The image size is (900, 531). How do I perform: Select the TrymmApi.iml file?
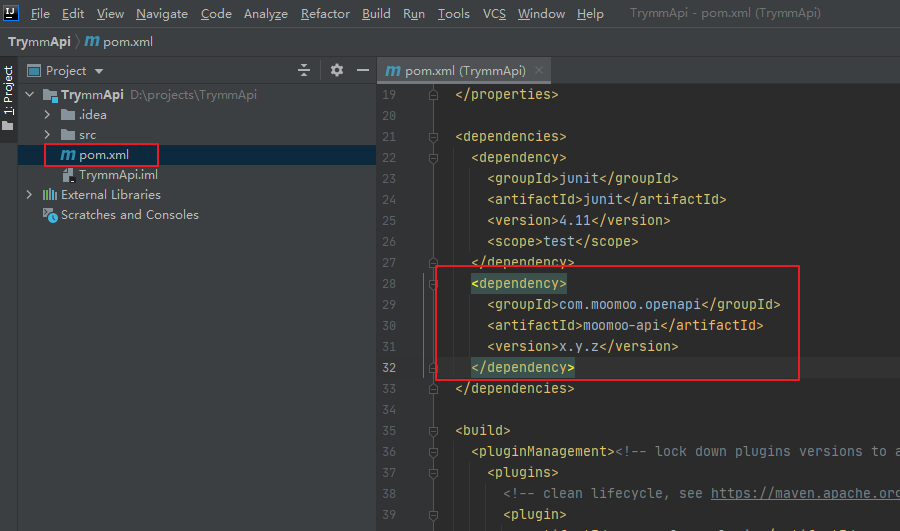pos(118,175)
